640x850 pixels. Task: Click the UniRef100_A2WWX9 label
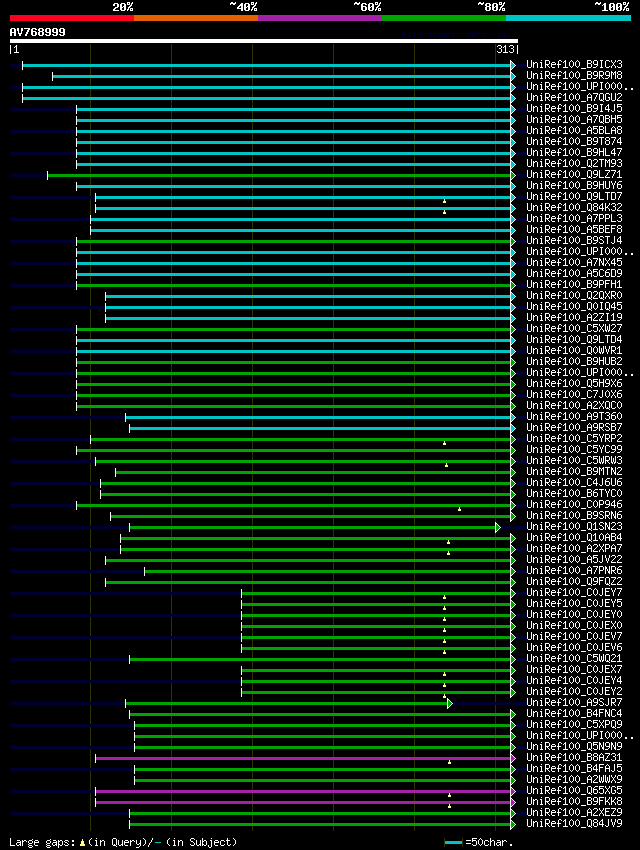[574, 780]
